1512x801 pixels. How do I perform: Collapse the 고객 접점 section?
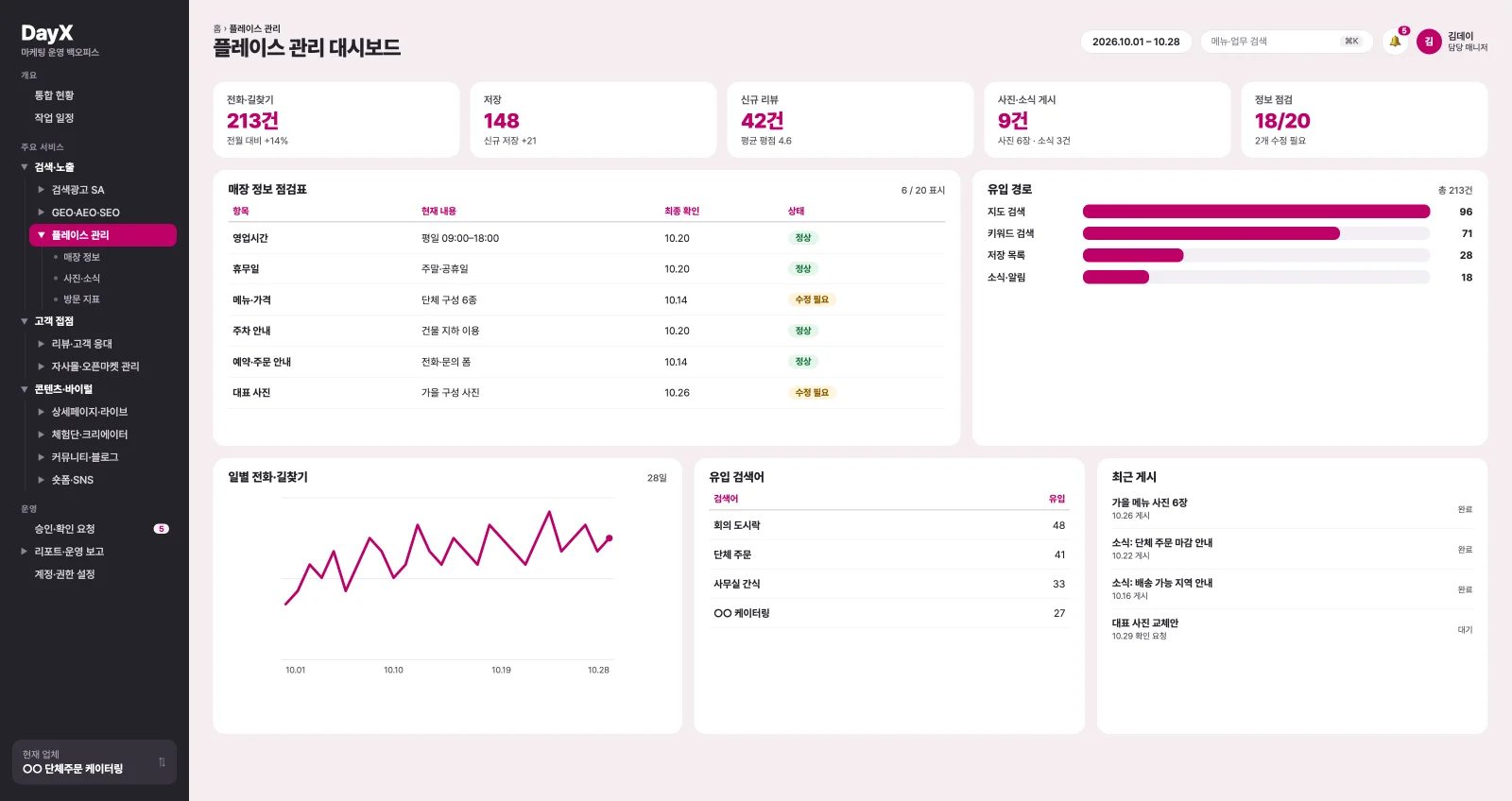tap(25, 321)
